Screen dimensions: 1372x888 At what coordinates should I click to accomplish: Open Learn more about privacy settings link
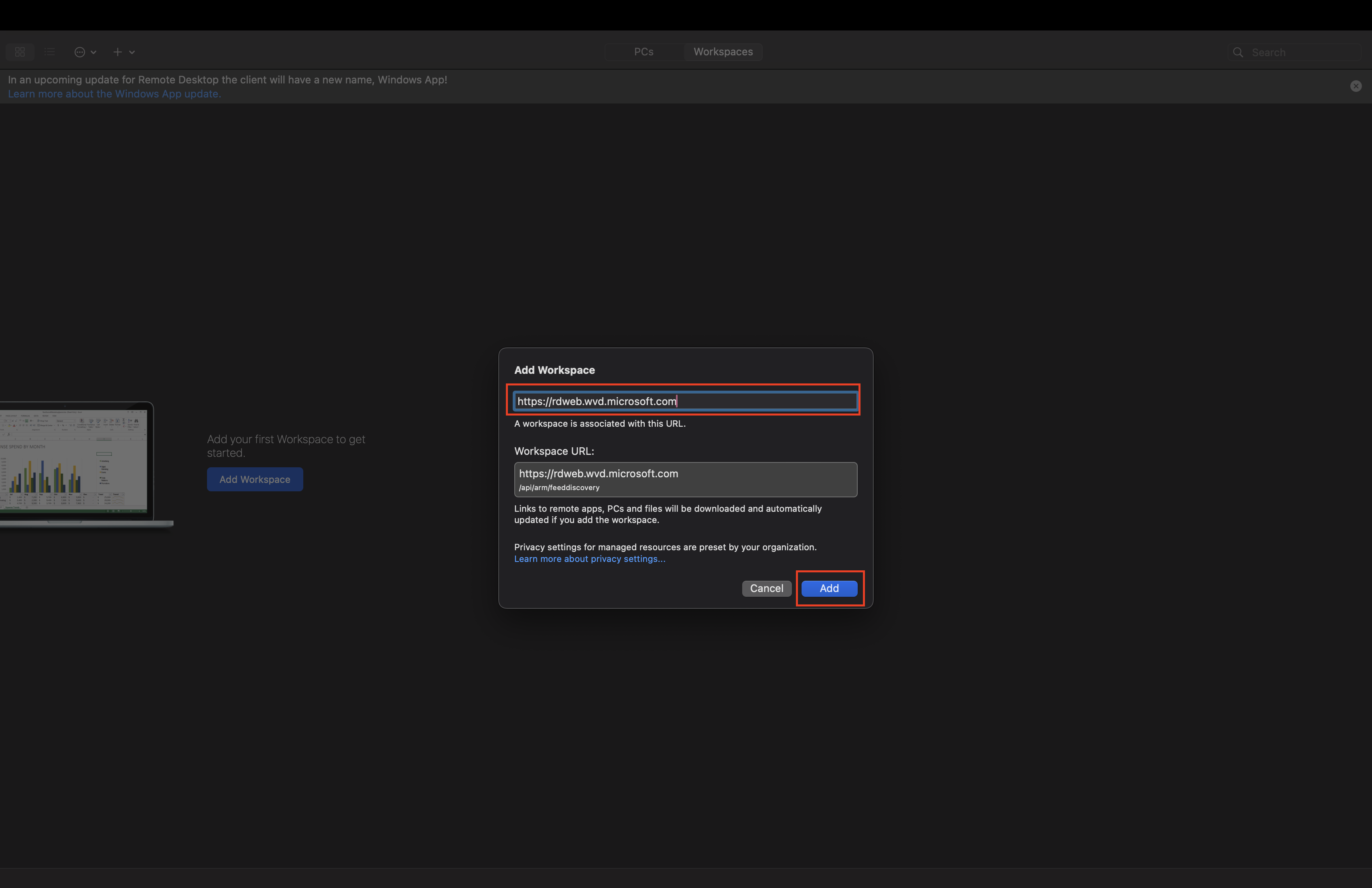pos(590,559)
